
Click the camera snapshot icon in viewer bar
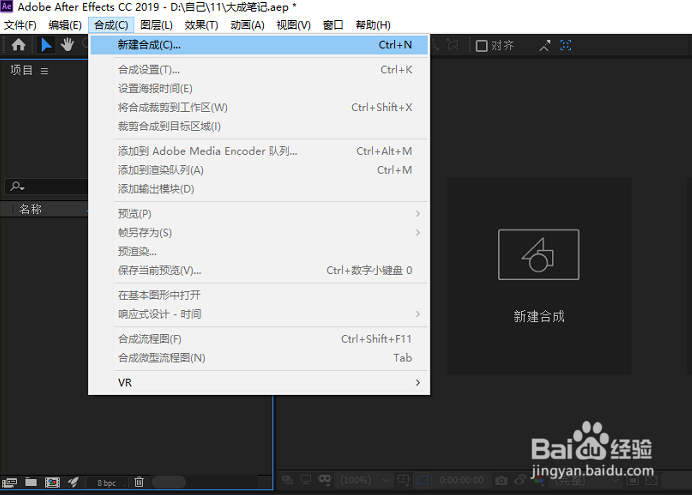click(501, 480)
